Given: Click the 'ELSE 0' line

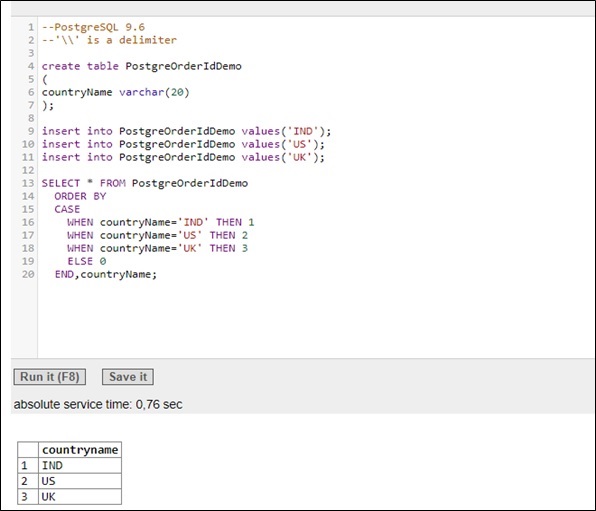Looking at the screenshot, I should coord(87,261).
